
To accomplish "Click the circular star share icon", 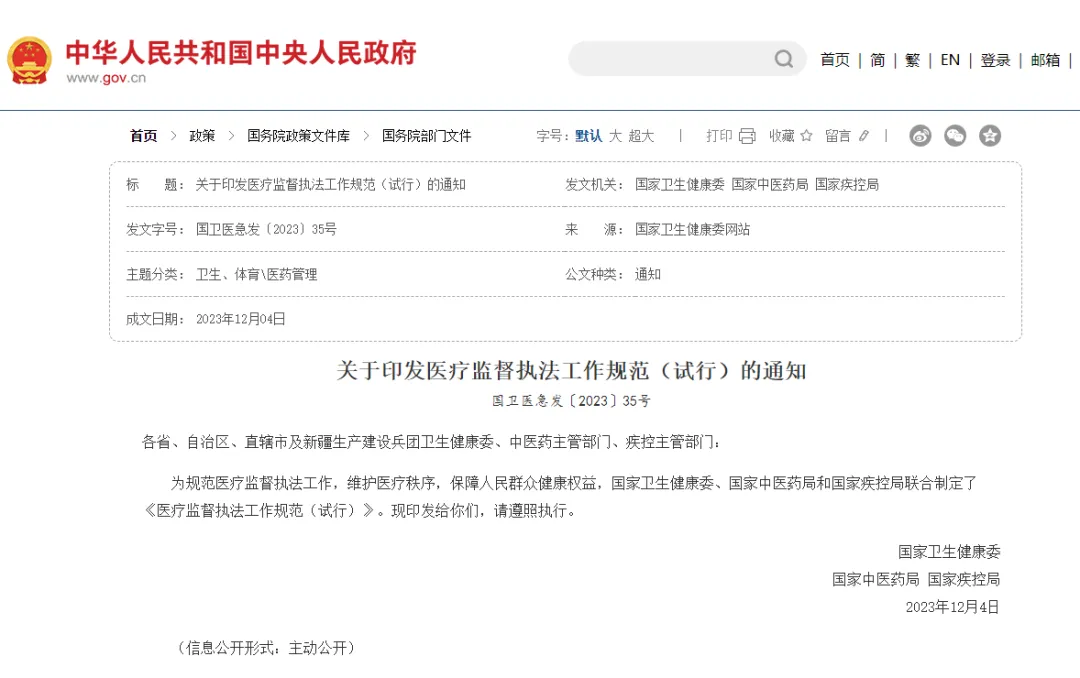I will 990,135.
